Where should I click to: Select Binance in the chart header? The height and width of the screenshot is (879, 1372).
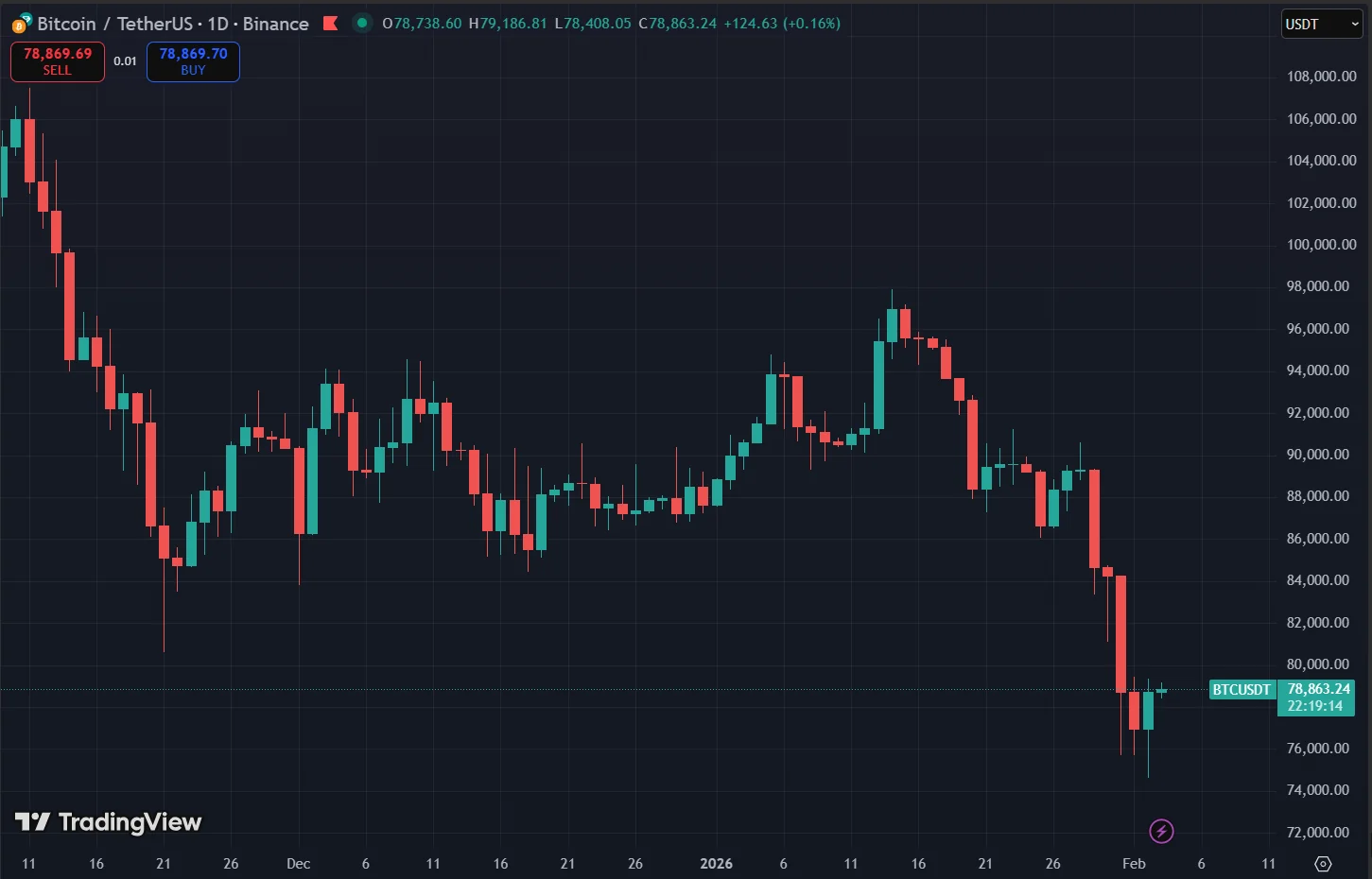pyautogui.click(x=275, y=23)
